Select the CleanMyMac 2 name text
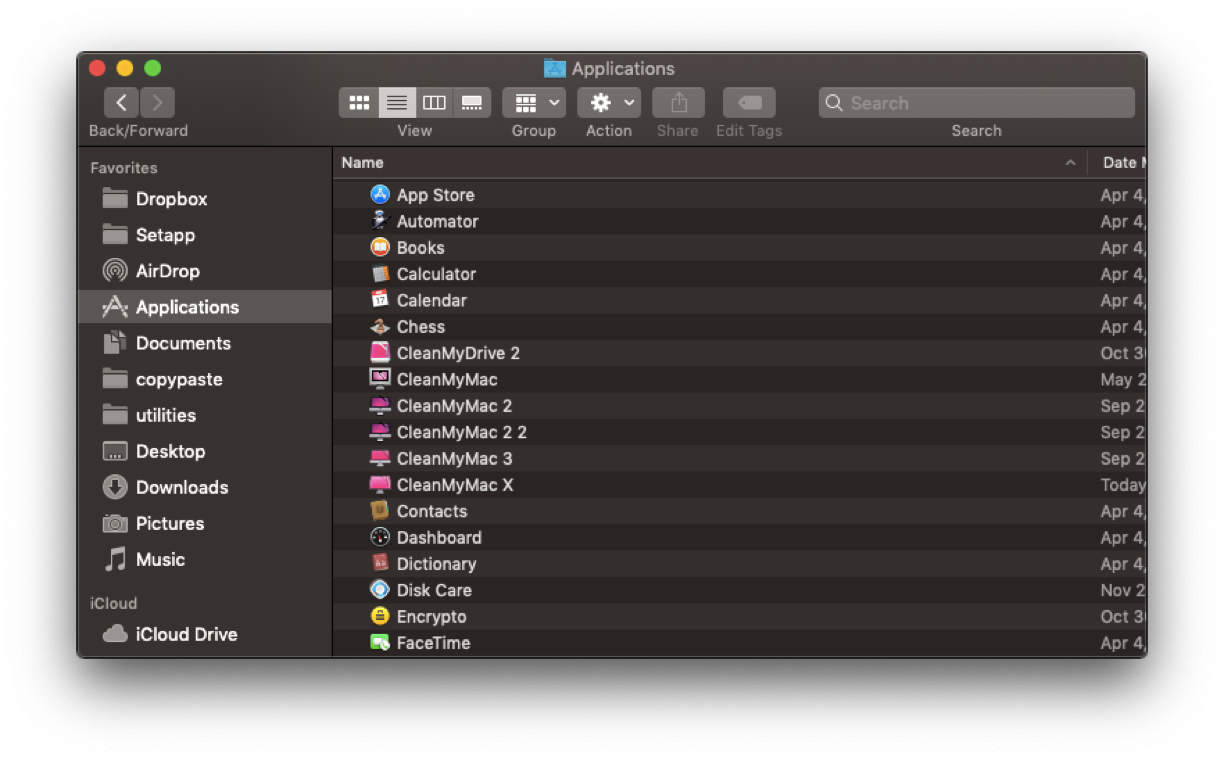The width and height of the screenshot is (1216, 760). tap(454, 406)
